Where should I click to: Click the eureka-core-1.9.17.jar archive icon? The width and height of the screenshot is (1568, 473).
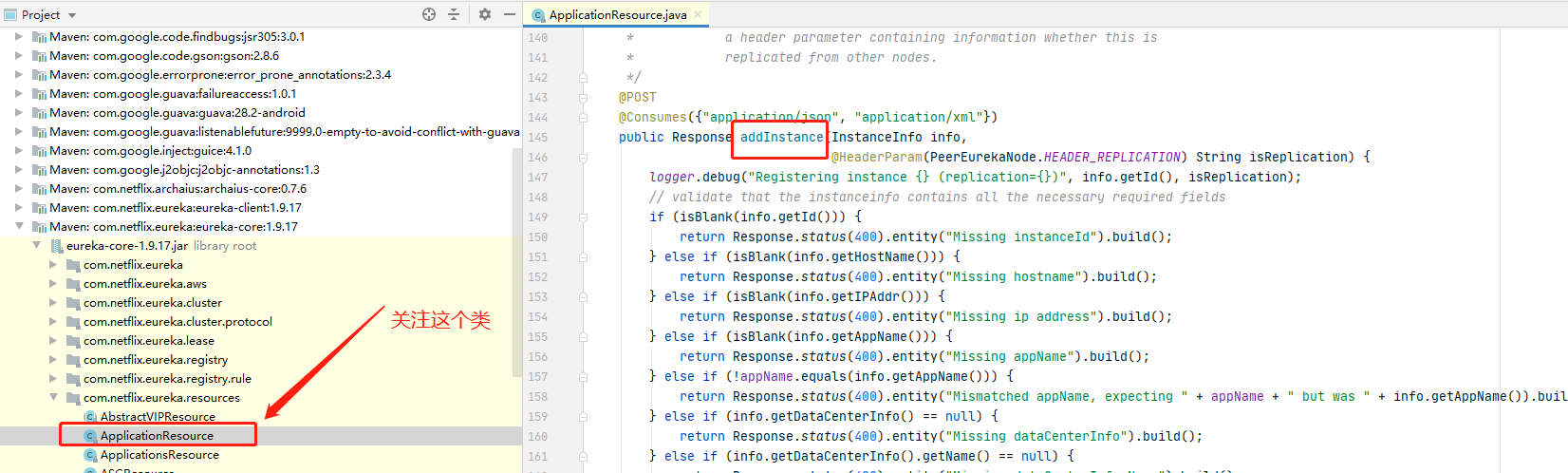click(x=57, y=246)
